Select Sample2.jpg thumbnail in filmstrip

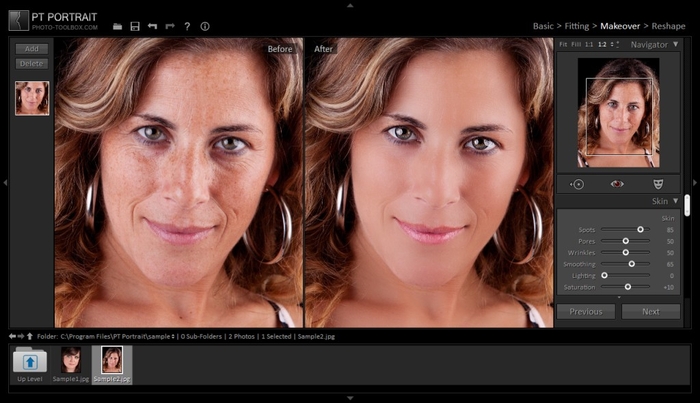112,360
